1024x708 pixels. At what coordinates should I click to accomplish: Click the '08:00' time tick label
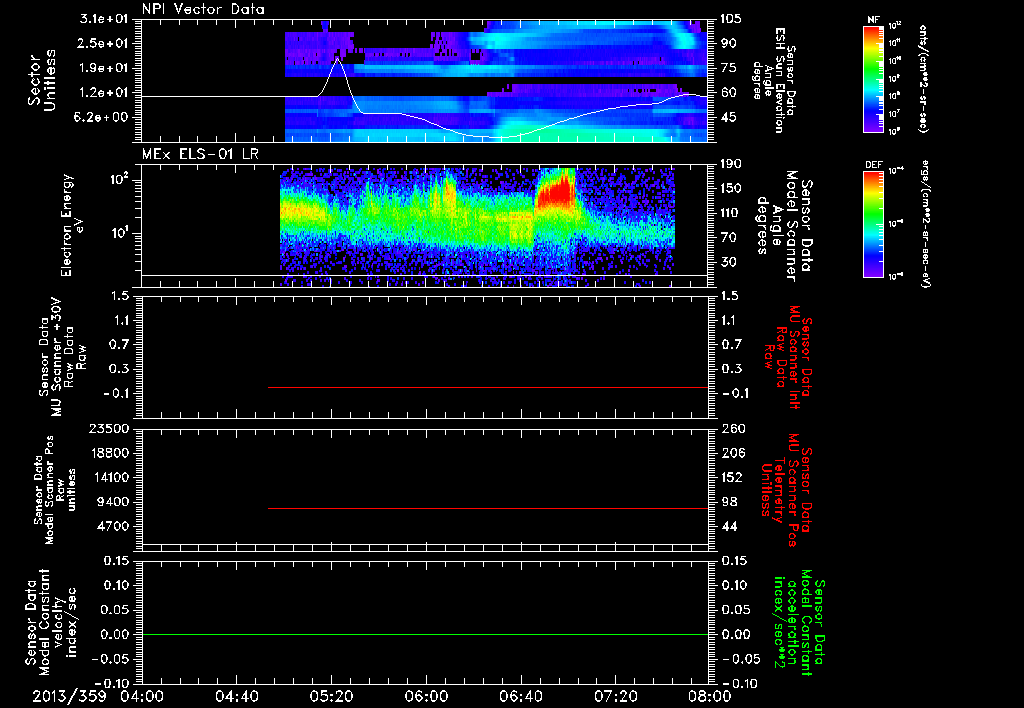point(710,696)
